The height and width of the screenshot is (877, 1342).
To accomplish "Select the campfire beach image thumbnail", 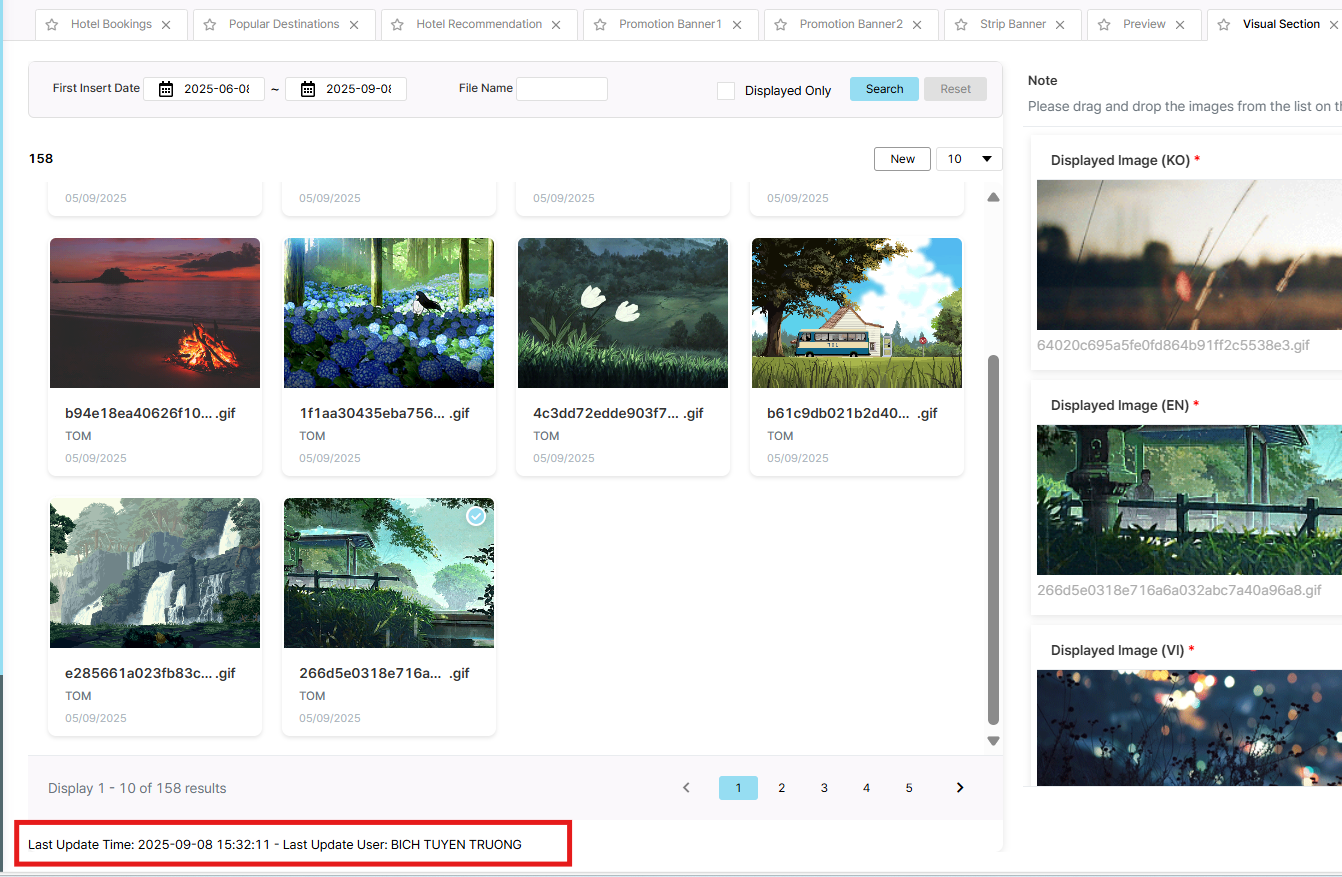I will 155,313.
